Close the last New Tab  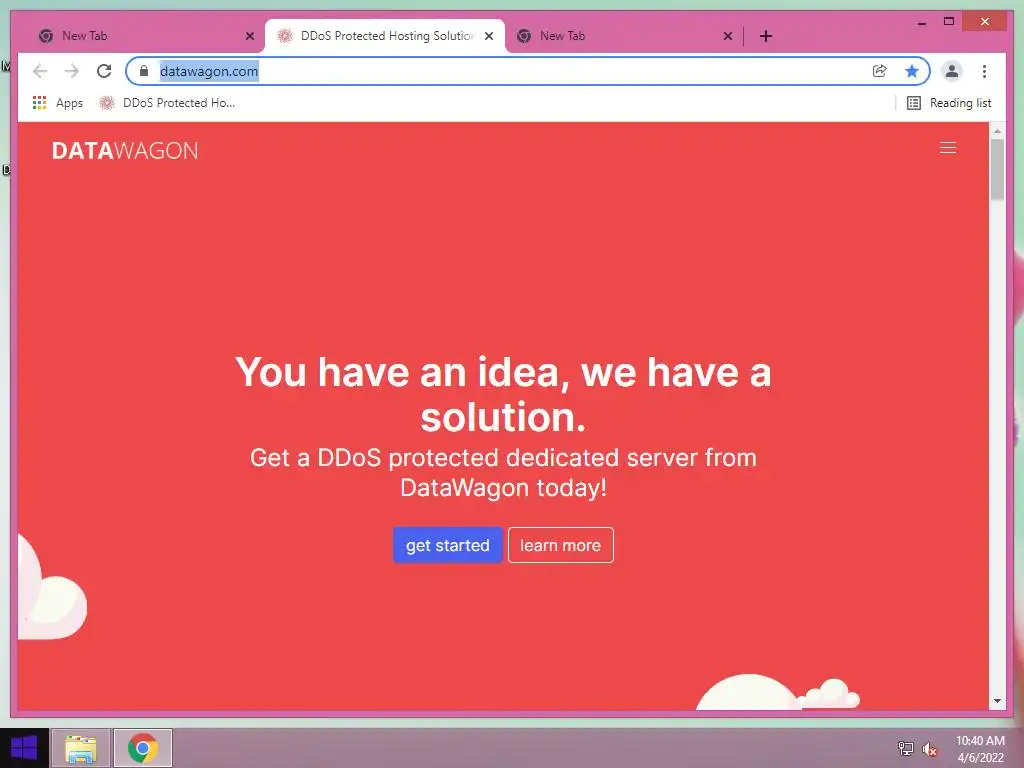pyautogui.click(x=728, y=36)
